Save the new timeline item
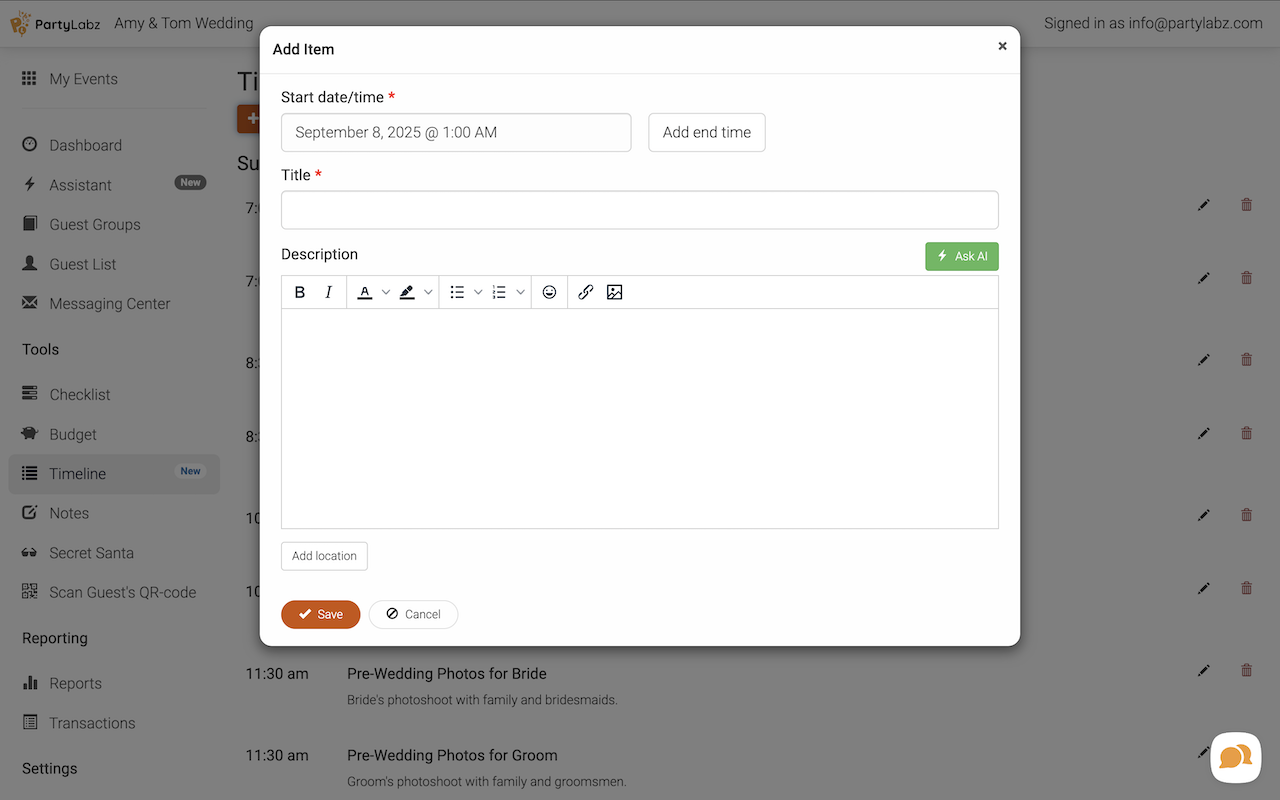Viewport: 1280px width, 800px height. (320, 614)
